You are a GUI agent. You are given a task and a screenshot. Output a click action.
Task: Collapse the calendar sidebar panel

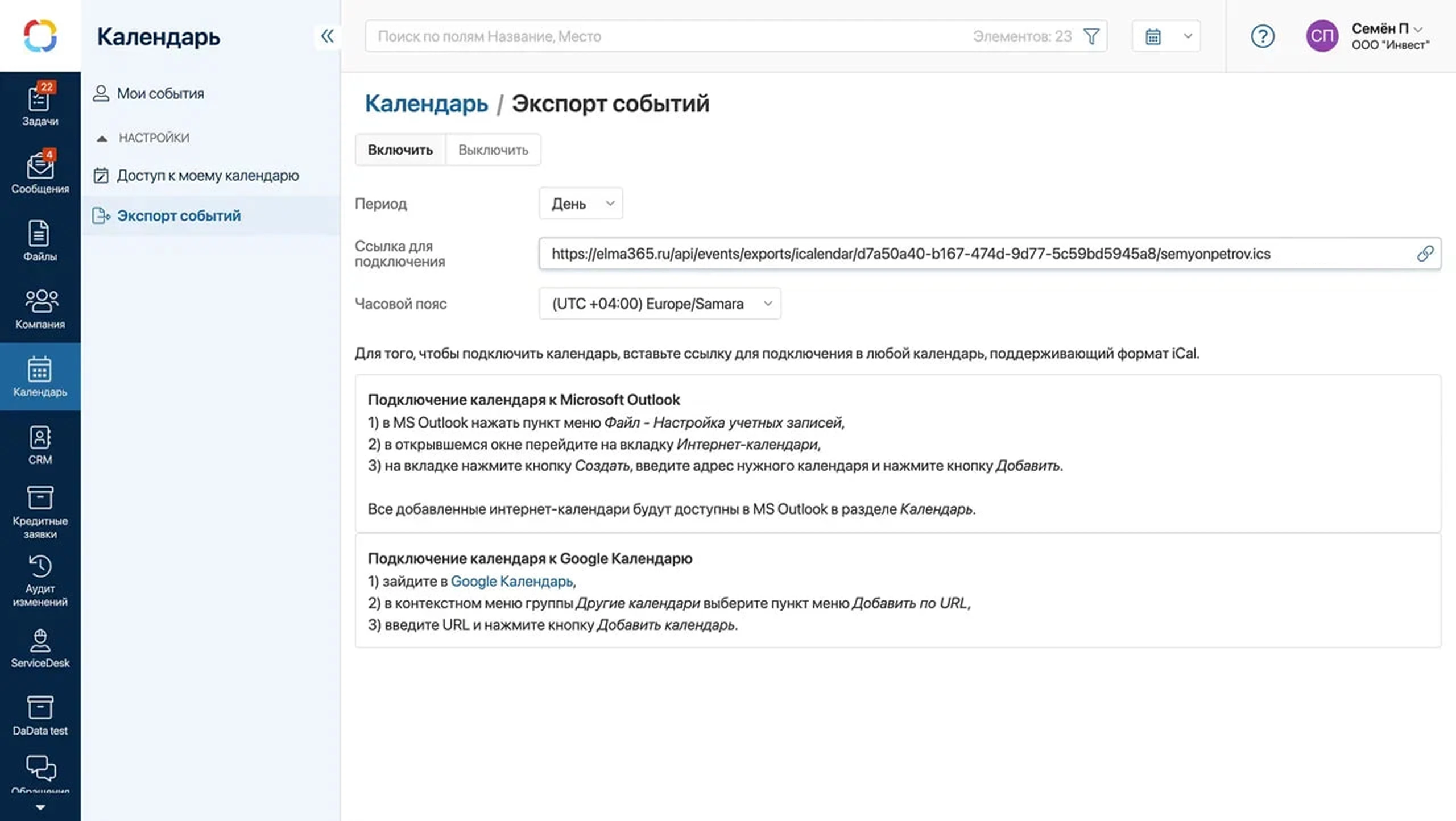[x=327, y=36]
